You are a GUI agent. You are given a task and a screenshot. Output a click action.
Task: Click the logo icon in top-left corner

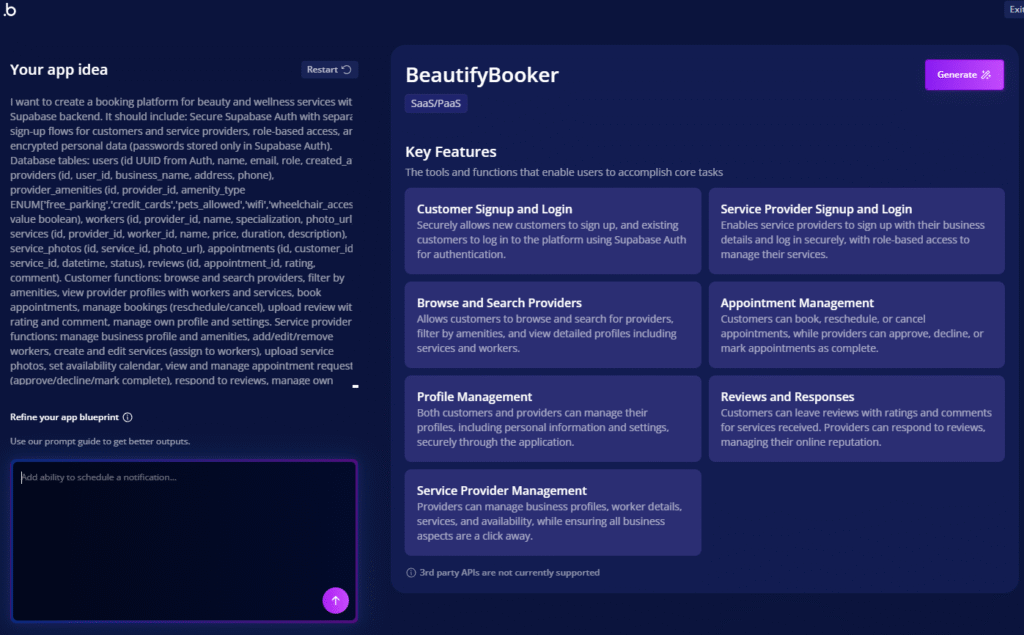pyautogui.click(x=9, y=10)
